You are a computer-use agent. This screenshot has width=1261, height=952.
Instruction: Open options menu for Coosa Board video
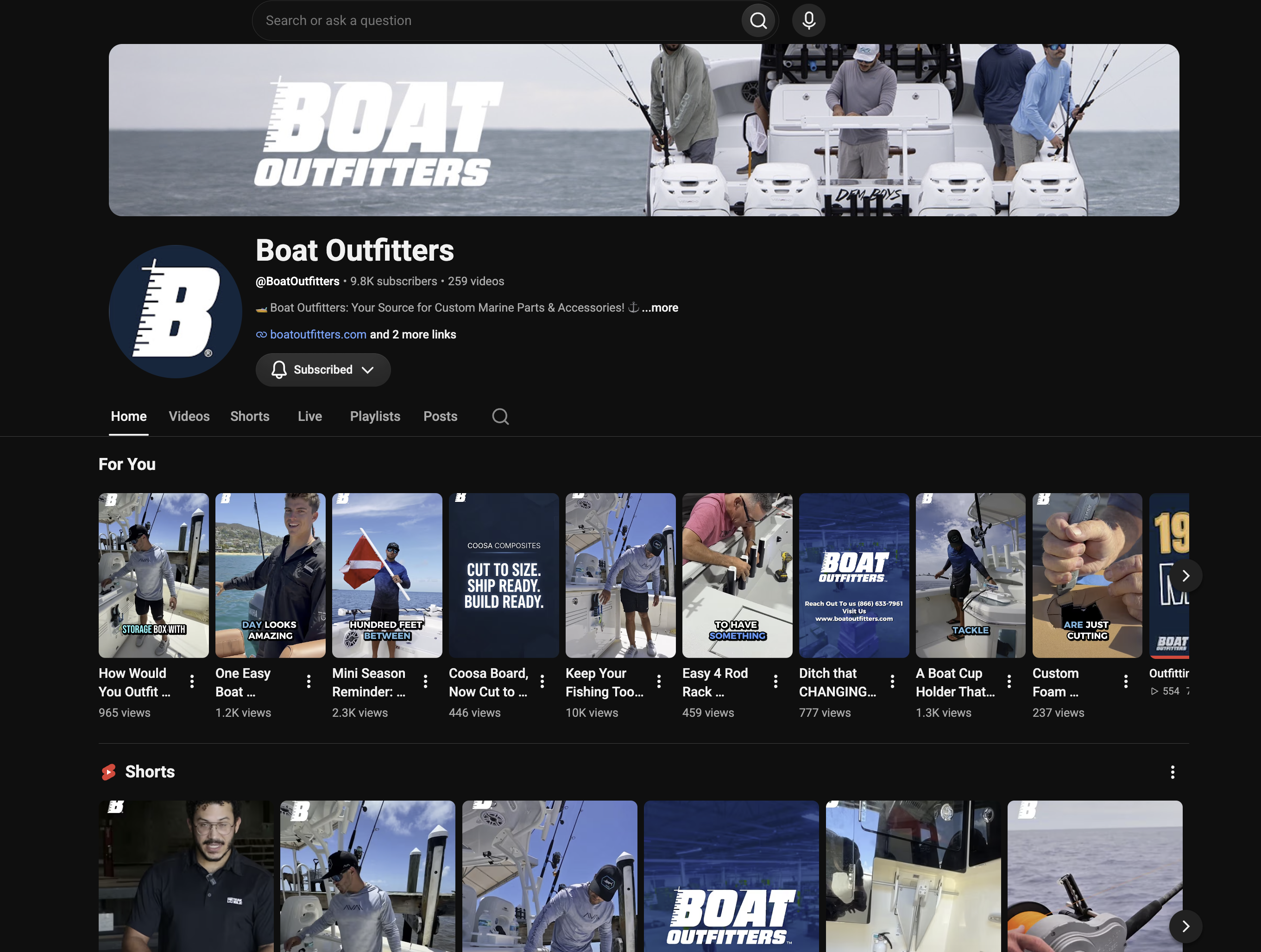click(x=542, y=682)
